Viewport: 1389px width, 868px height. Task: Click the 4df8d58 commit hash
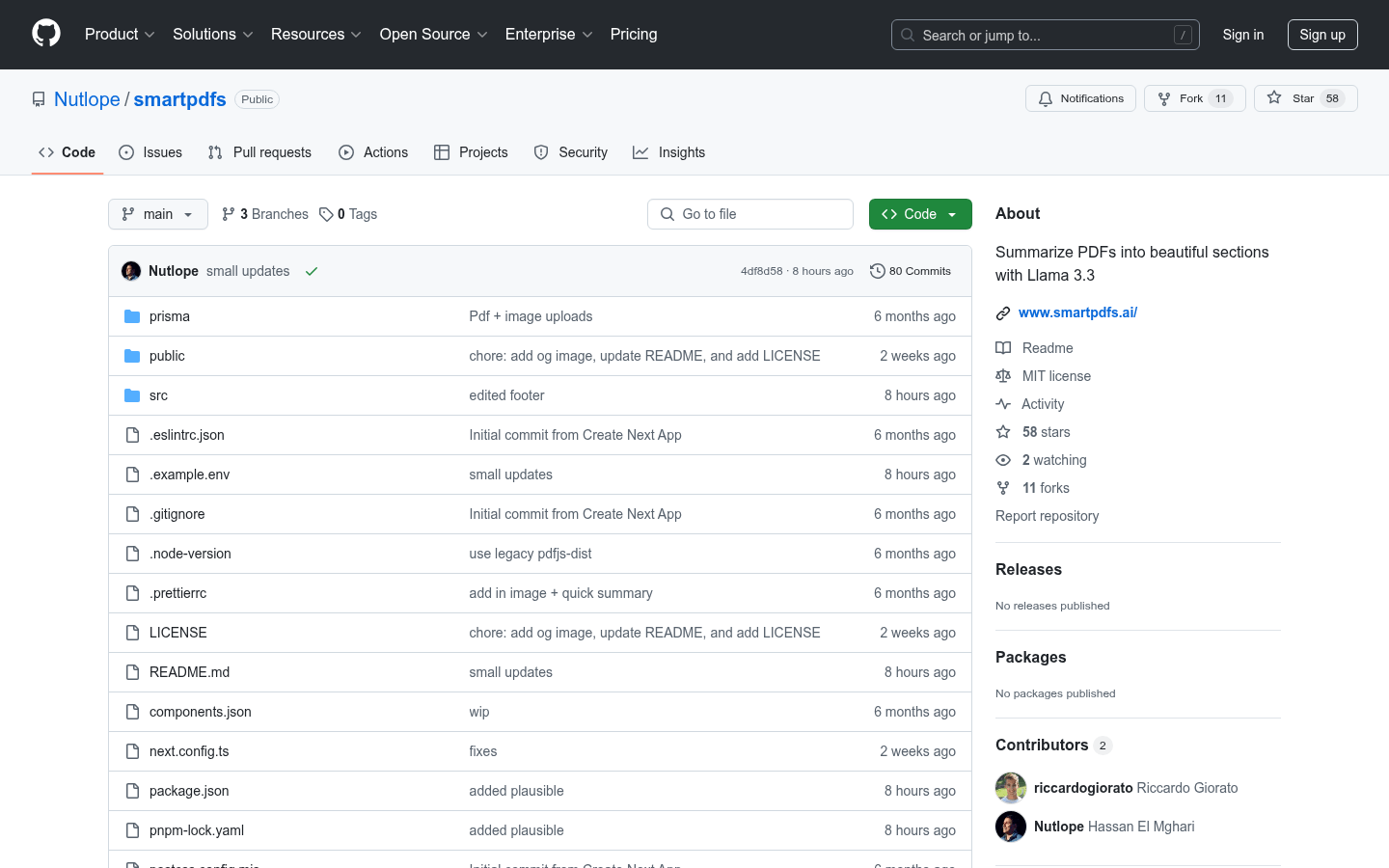point(762,271)
